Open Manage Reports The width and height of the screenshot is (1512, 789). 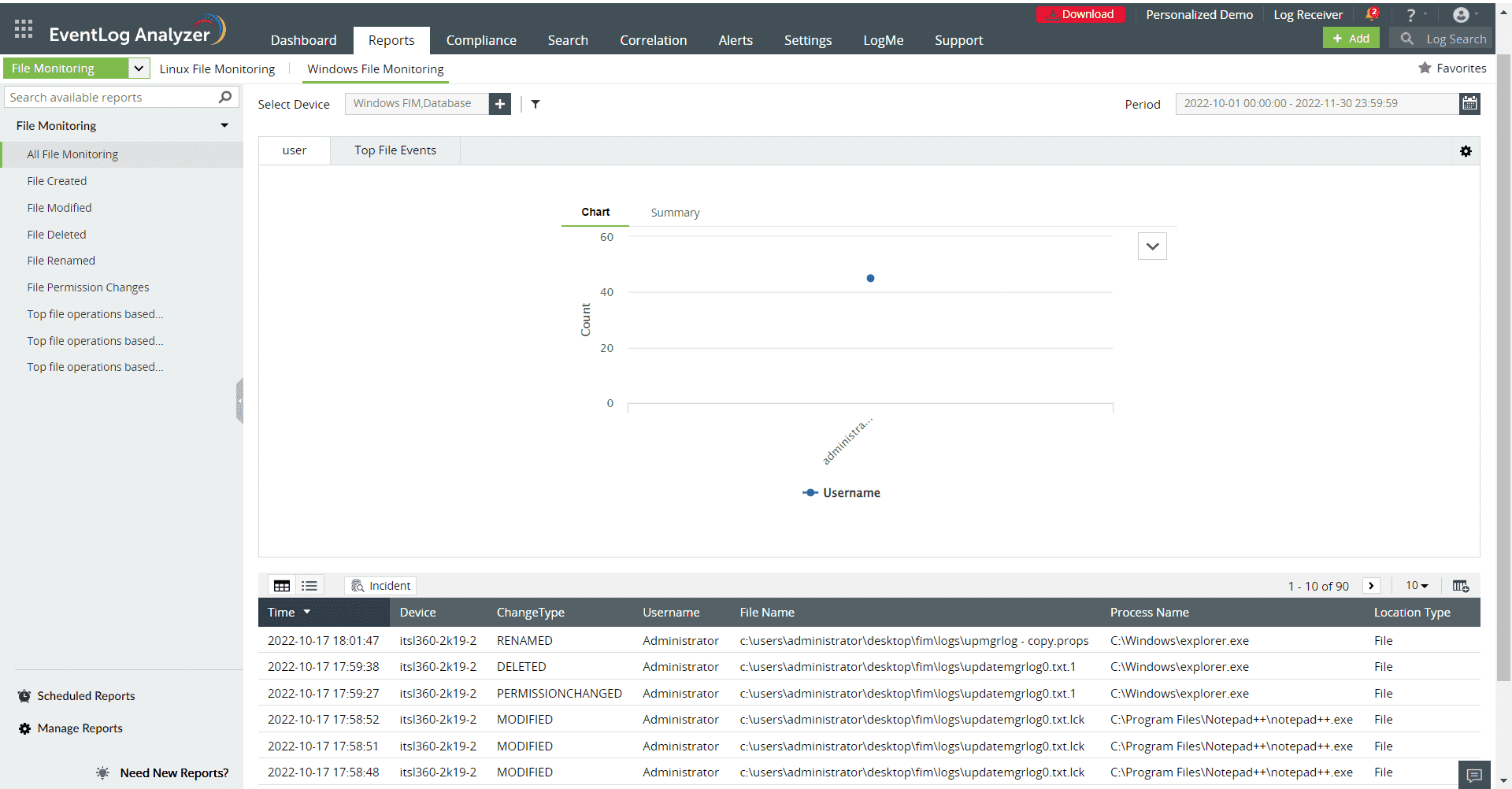click(x=80, y=728)
